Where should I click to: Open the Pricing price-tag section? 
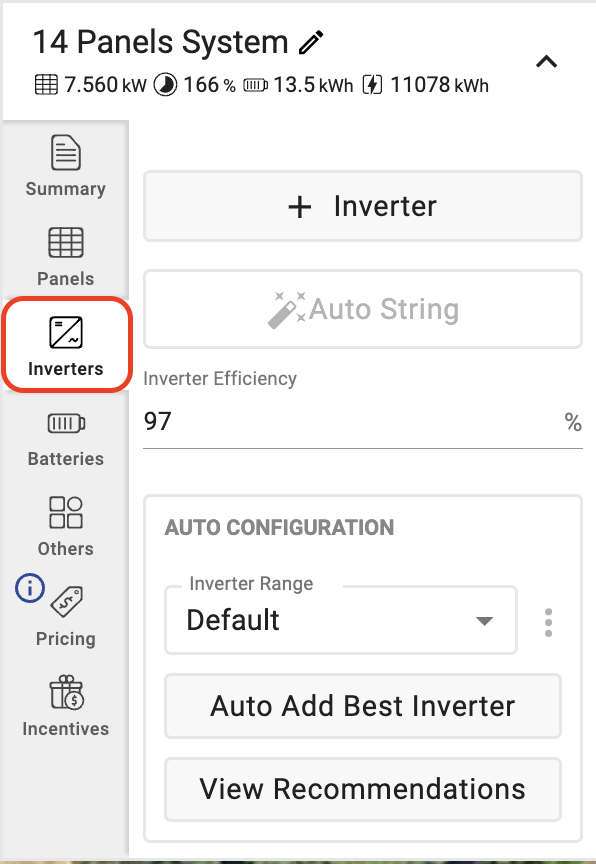pyautogui.click(x=66, y=617)
